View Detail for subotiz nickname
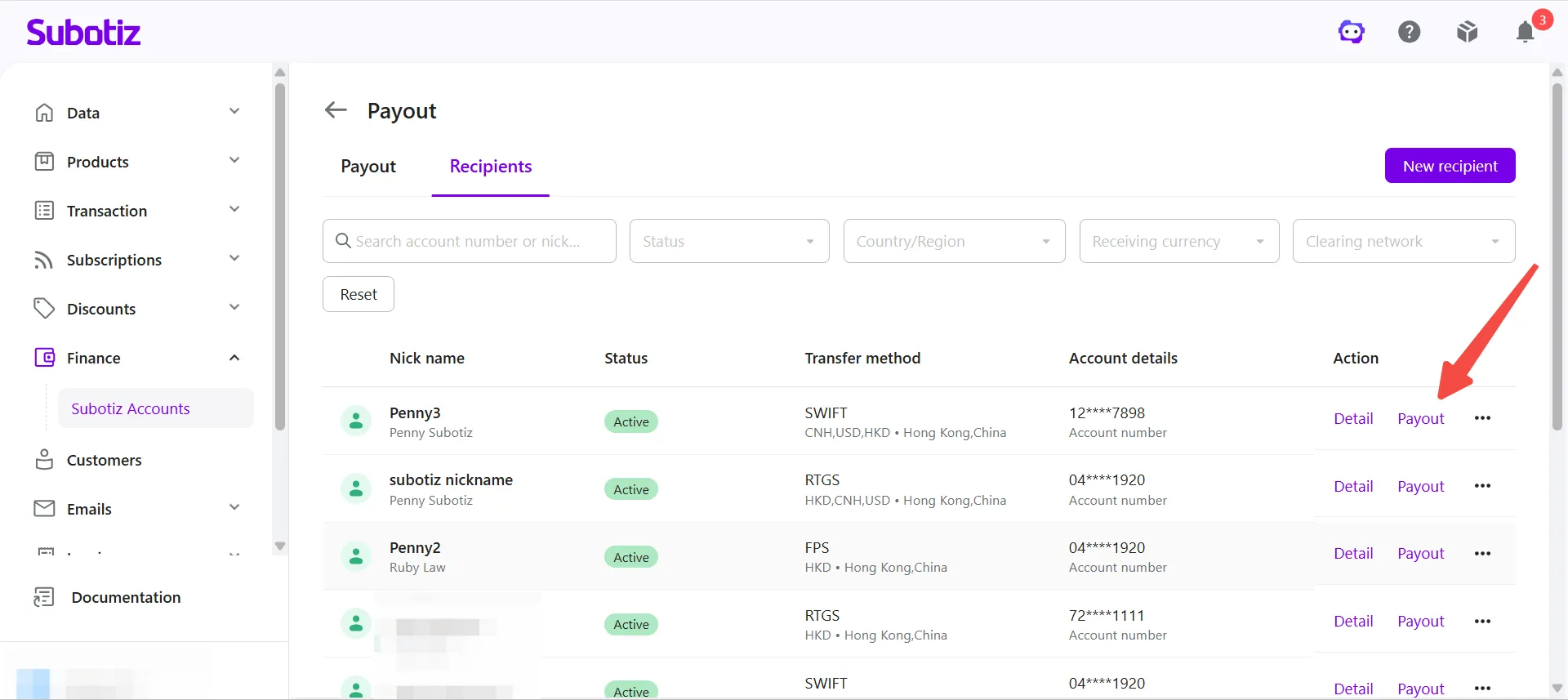Screen dimensions: 1568x700 1353,486
